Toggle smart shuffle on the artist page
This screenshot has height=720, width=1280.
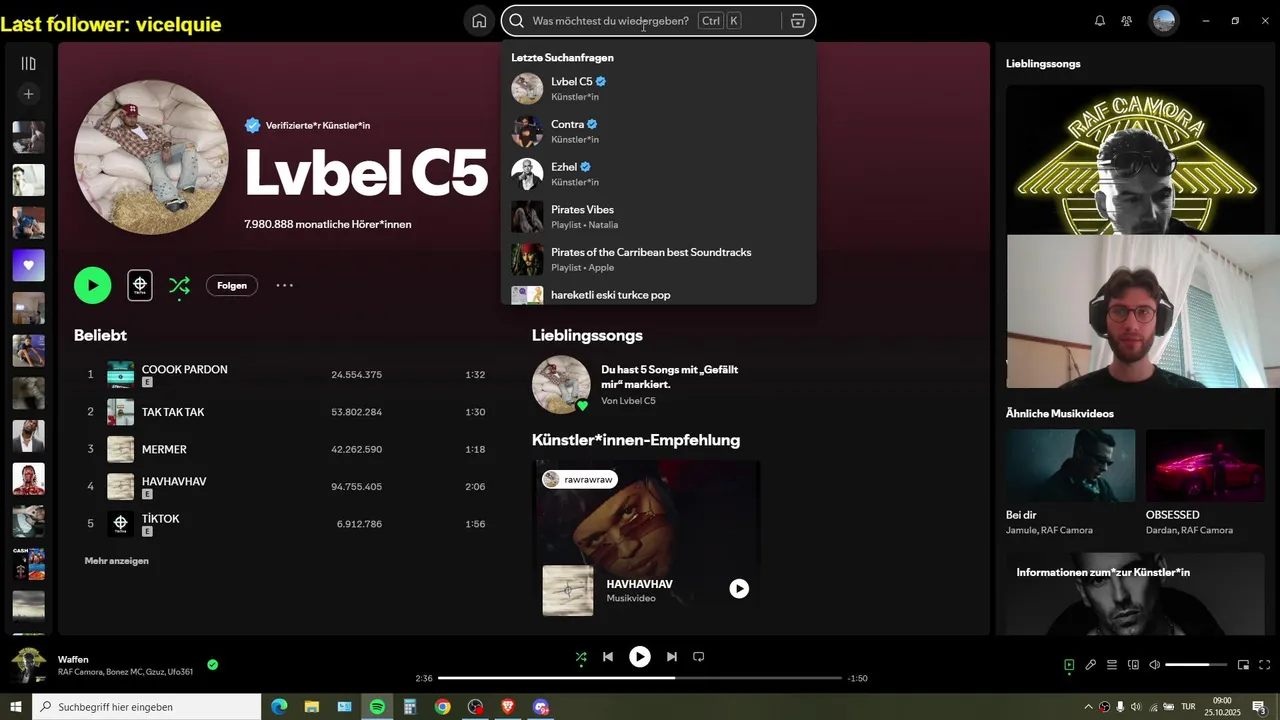179,286
